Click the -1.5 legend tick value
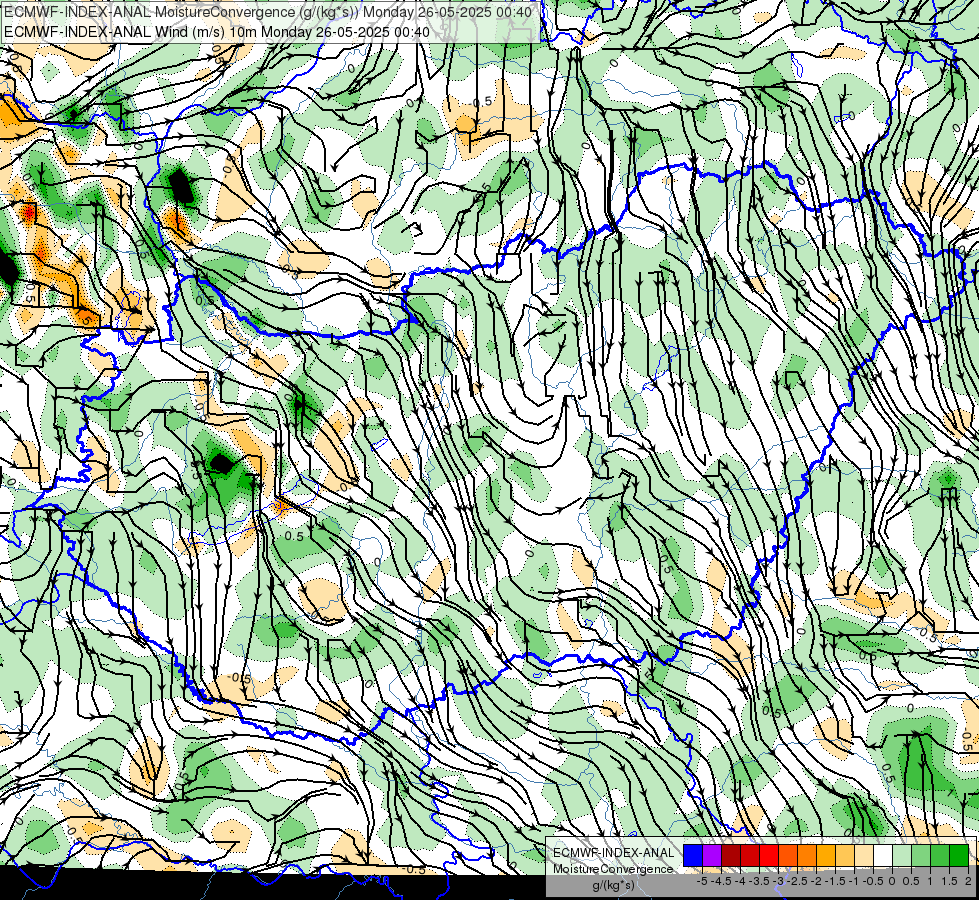Viewport: 979px width, 900px height. (835, 881)
